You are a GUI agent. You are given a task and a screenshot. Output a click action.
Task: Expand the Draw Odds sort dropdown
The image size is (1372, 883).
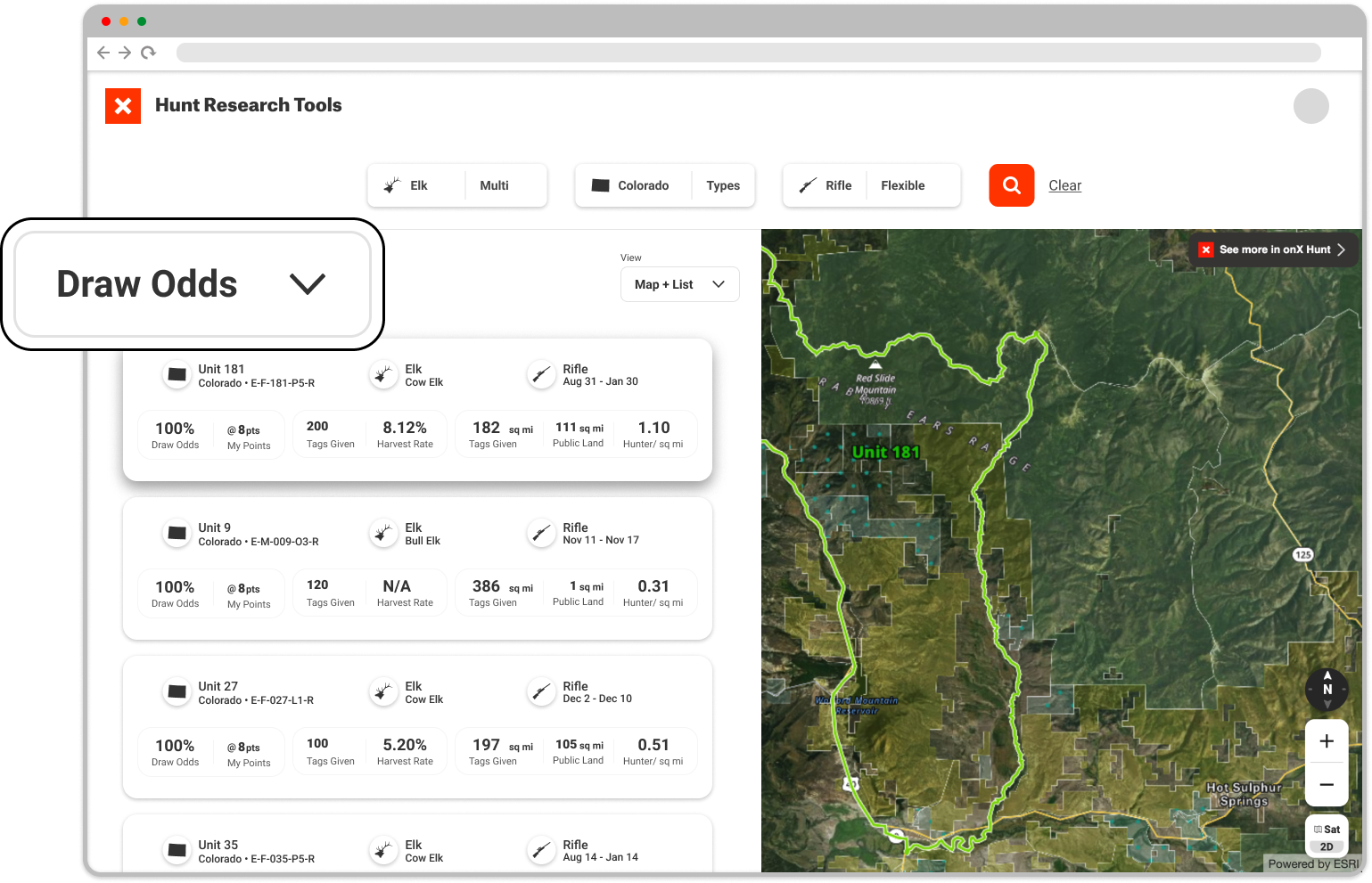click(193, 284)
